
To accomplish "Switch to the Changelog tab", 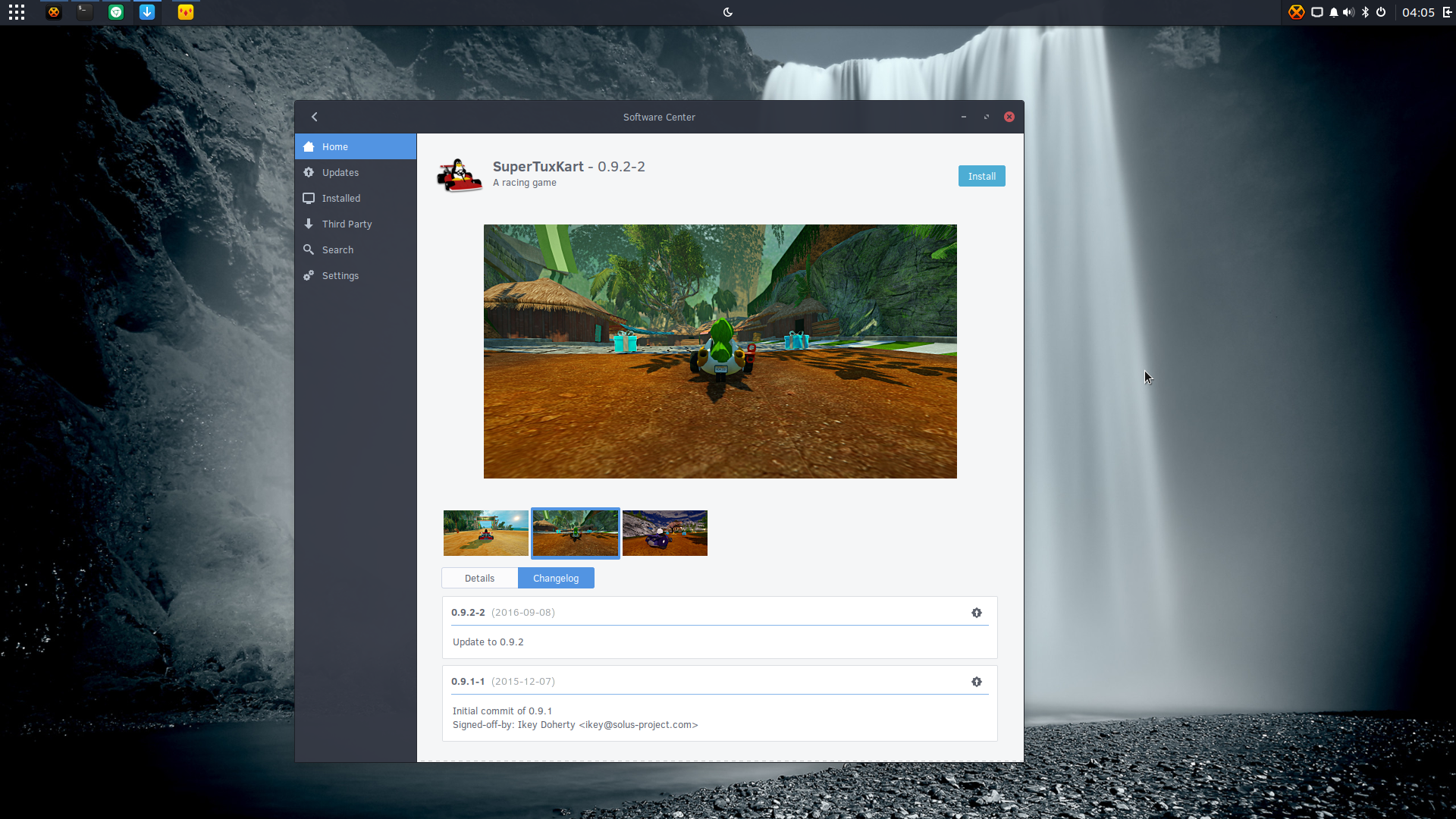I will [556, 578].
